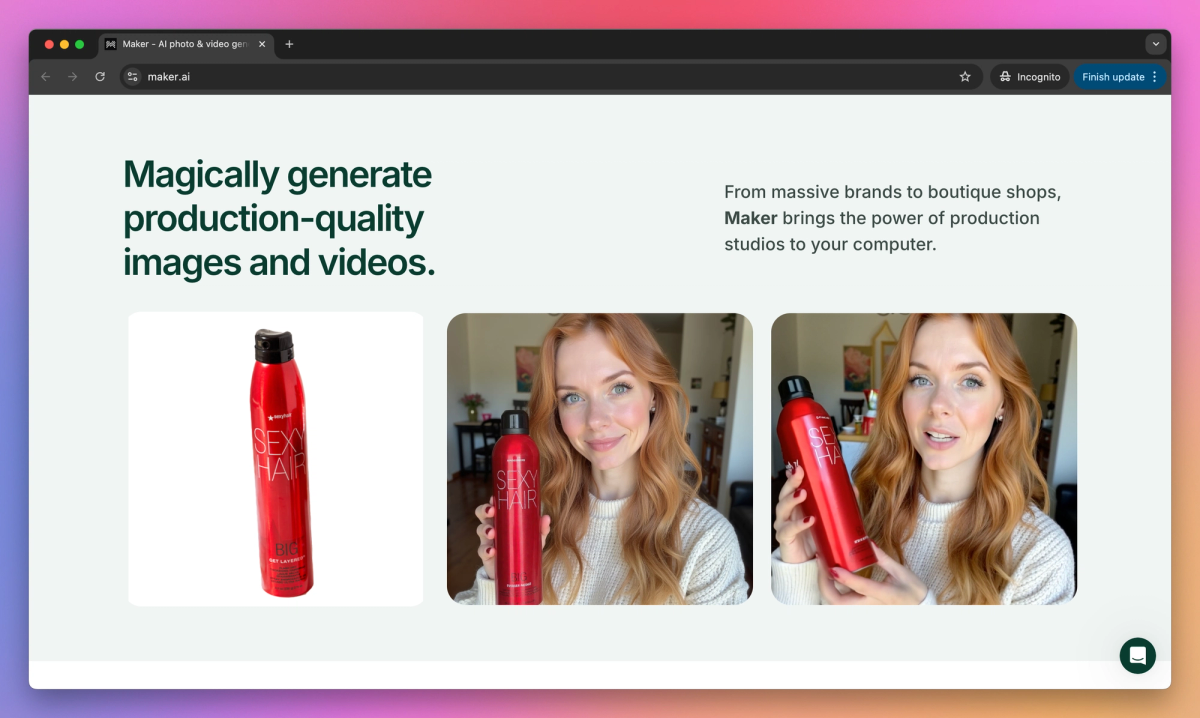Click the browser back arrow
1200x718 pixels.
[x=46, y=77]
